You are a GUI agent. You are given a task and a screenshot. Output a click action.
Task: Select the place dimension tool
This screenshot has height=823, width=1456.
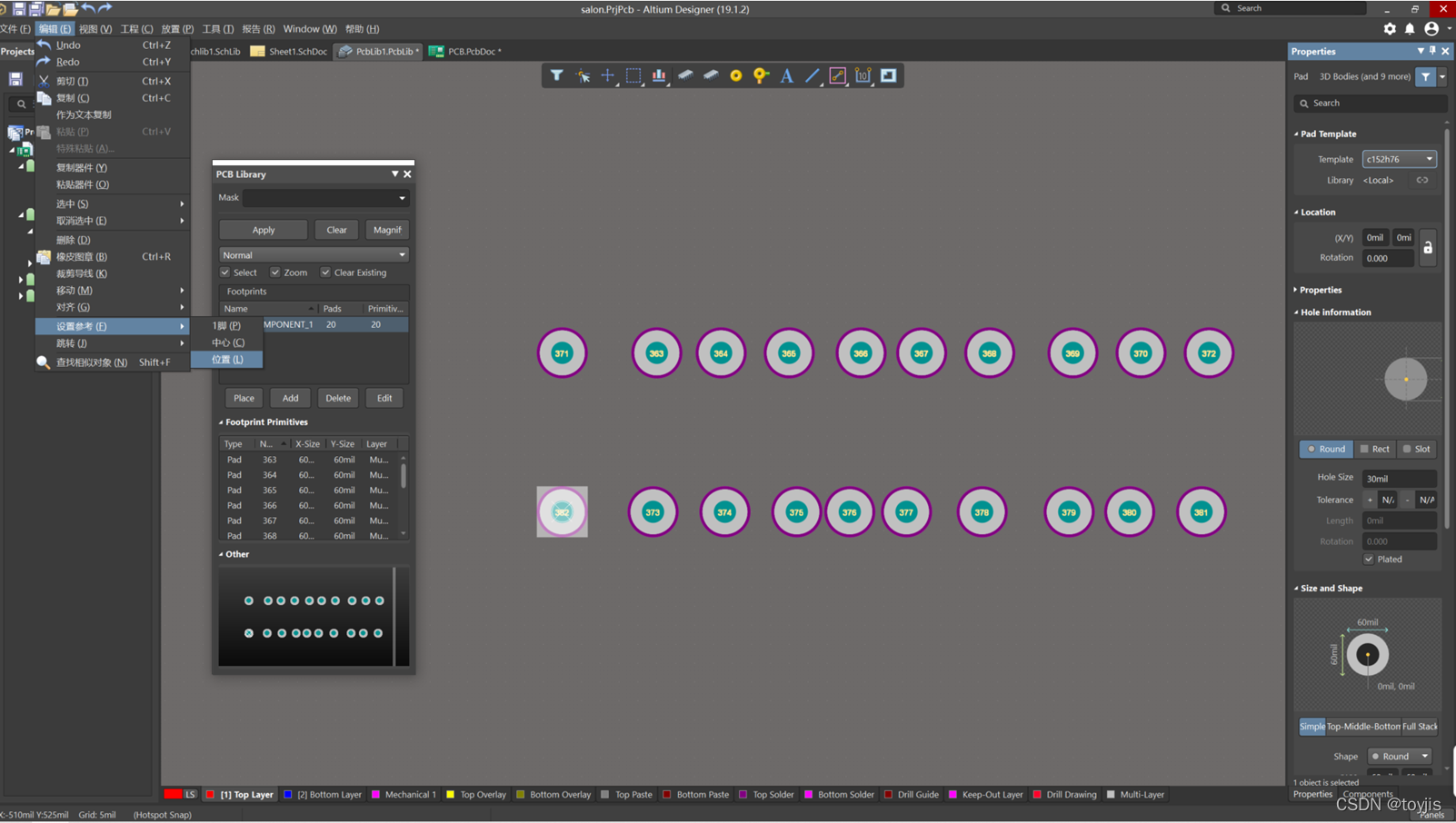[863, 75]
